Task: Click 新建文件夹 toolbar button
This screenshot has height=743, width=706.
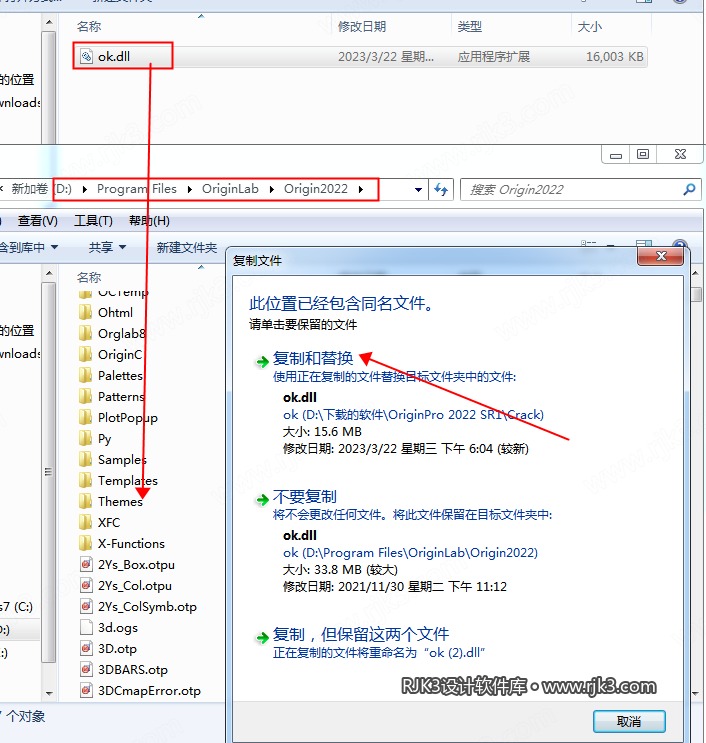Action: click(x=187, y=247)
